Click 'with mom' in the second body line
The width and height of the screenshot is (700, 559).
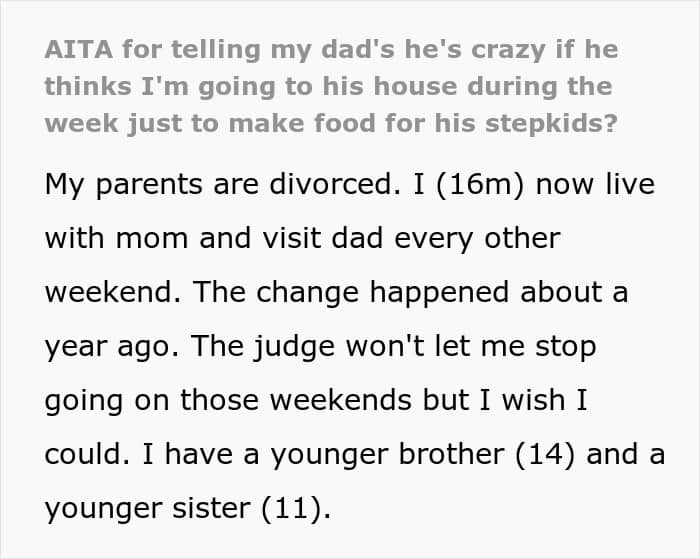click(x=116, y=238)
